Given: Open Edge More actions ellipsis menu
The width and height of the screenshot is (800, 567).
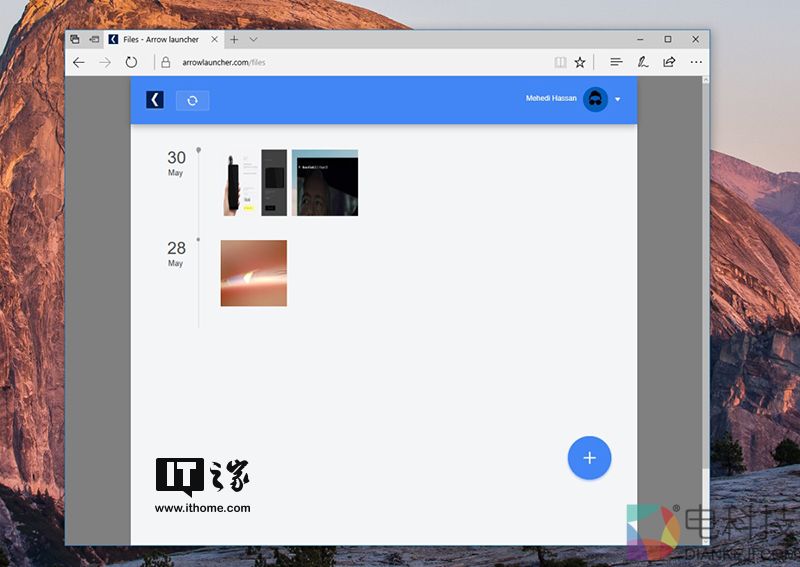Looking at the screenshot, I should point(696,62).
